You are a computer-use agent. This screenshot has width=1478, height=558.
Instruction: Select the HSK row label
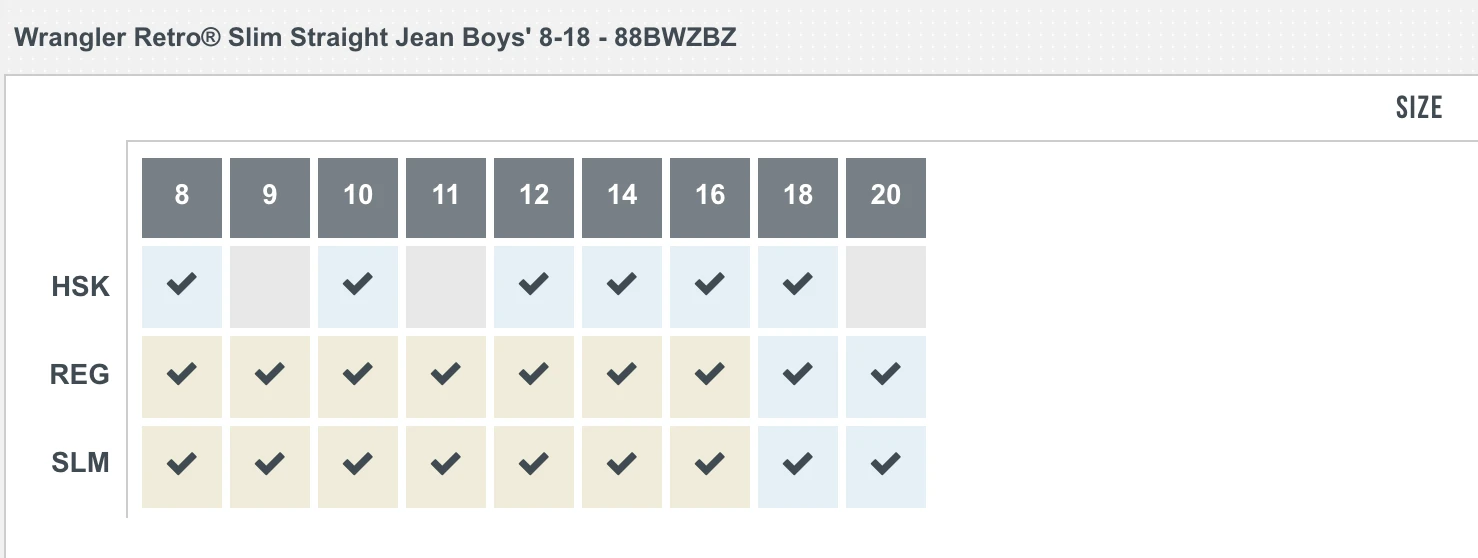click(81, 287)
